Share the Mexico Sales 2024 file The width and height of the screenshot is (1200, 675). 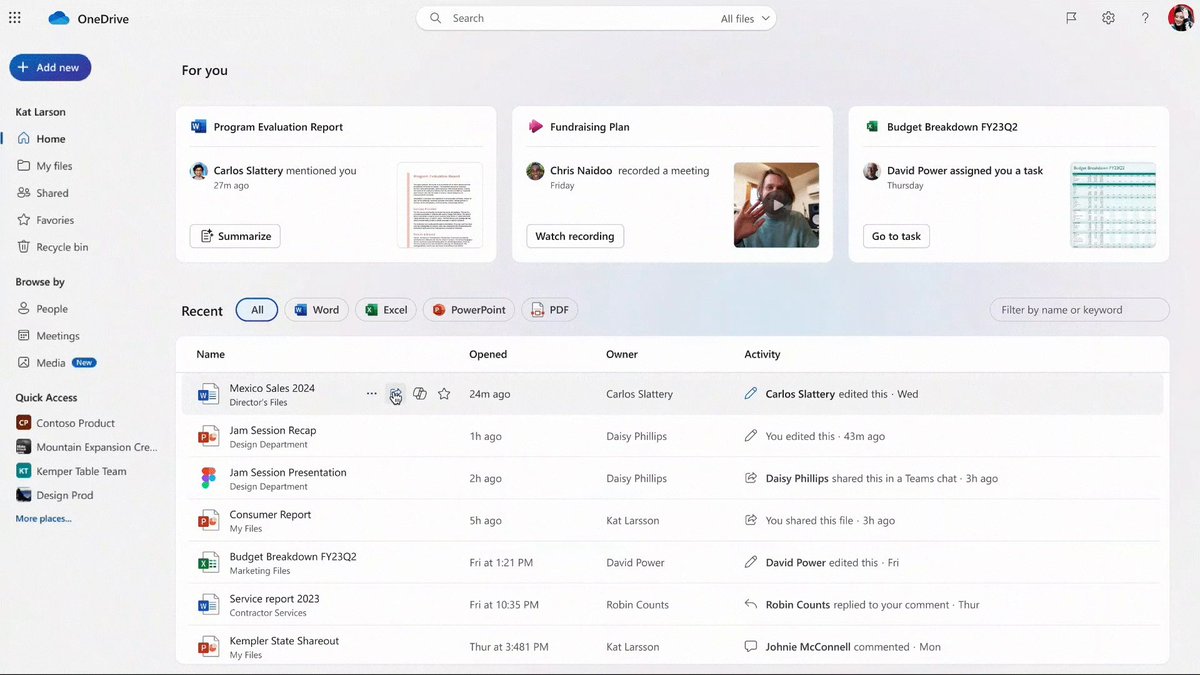[396, 394]
